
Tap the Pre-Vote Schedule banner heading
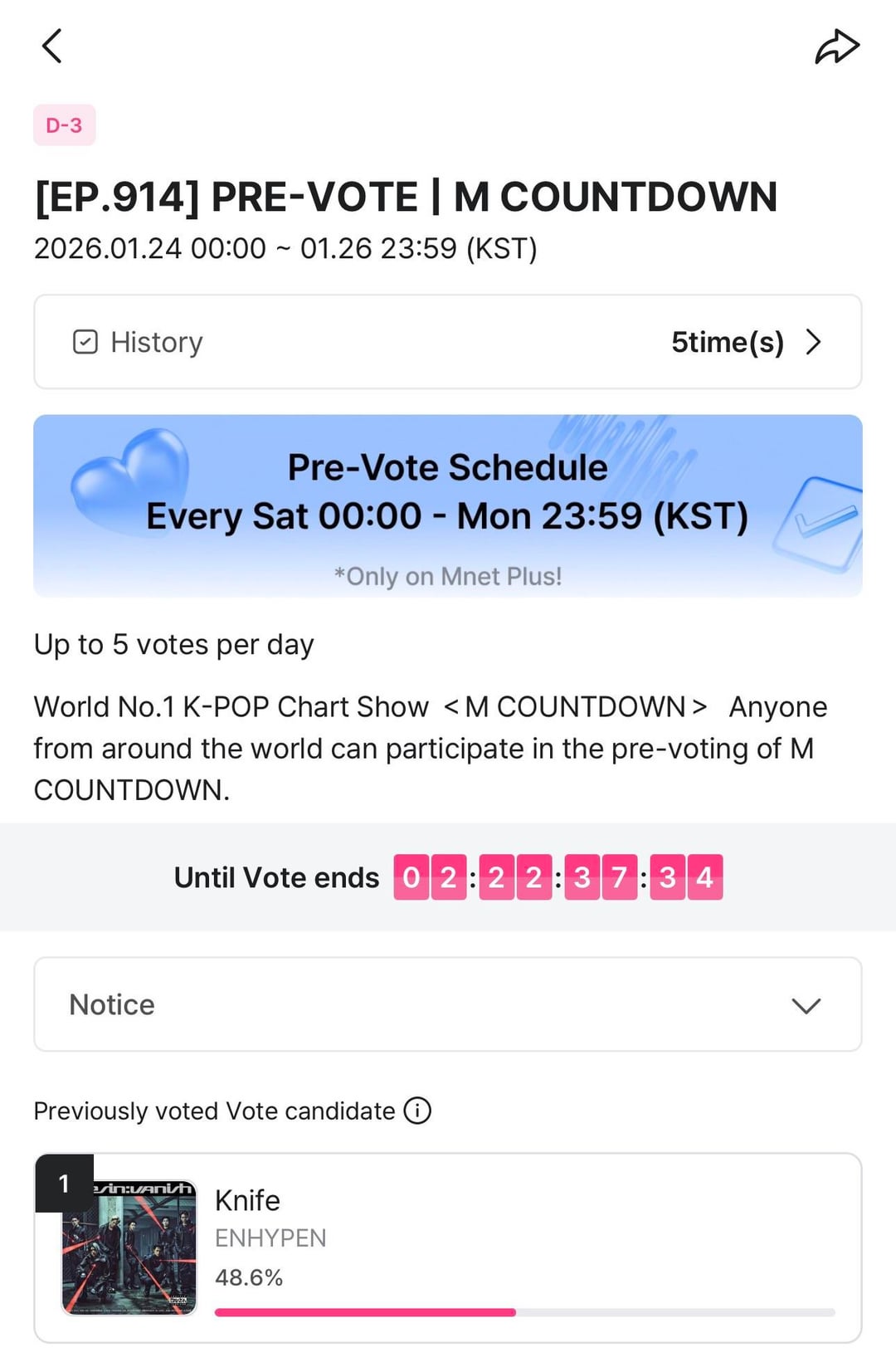click(447, 467)
